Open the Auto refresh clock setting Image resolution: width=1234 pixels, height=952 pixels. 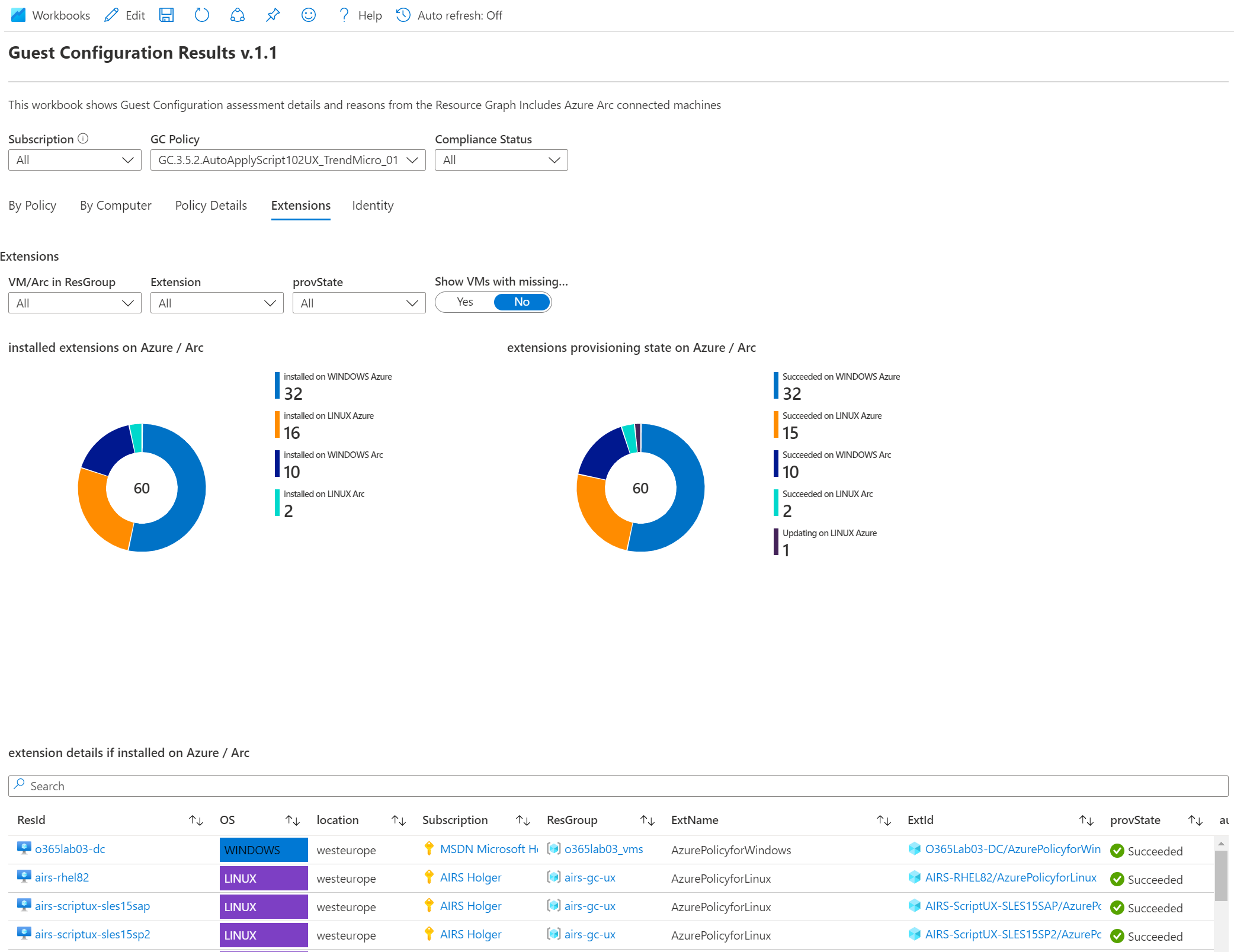tap(403, 15)
